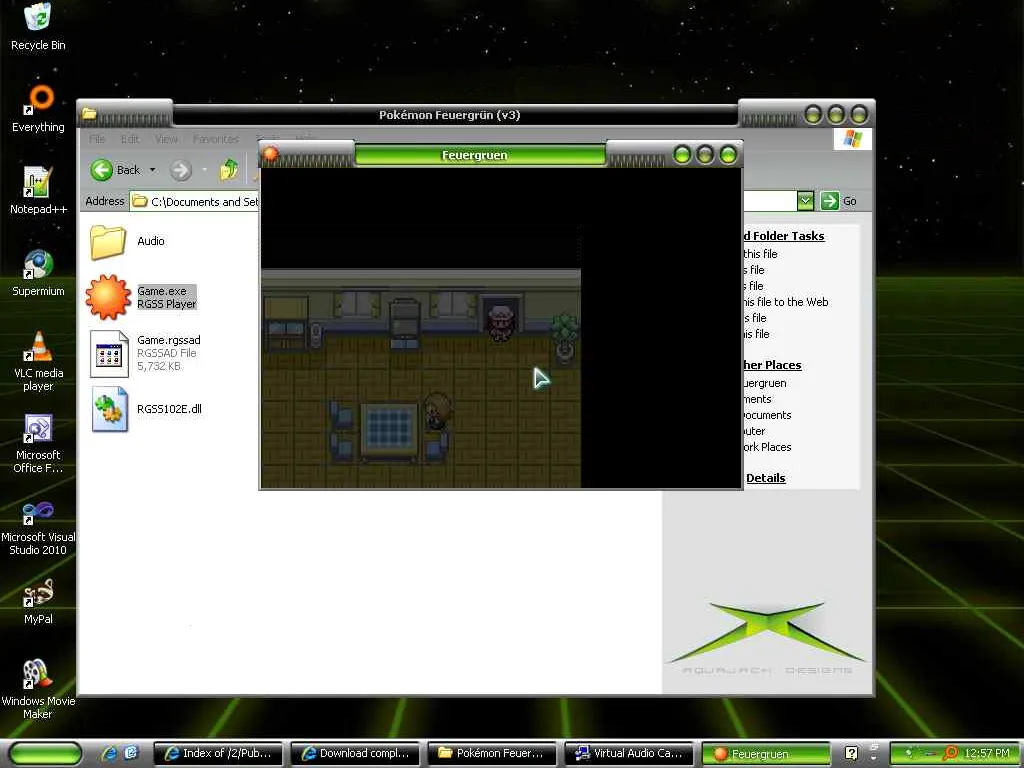Click the Forward arrow in Explorer toolbar
Image resolution: width=1024 pixels, height=768 pixels.
click(181, 170)
